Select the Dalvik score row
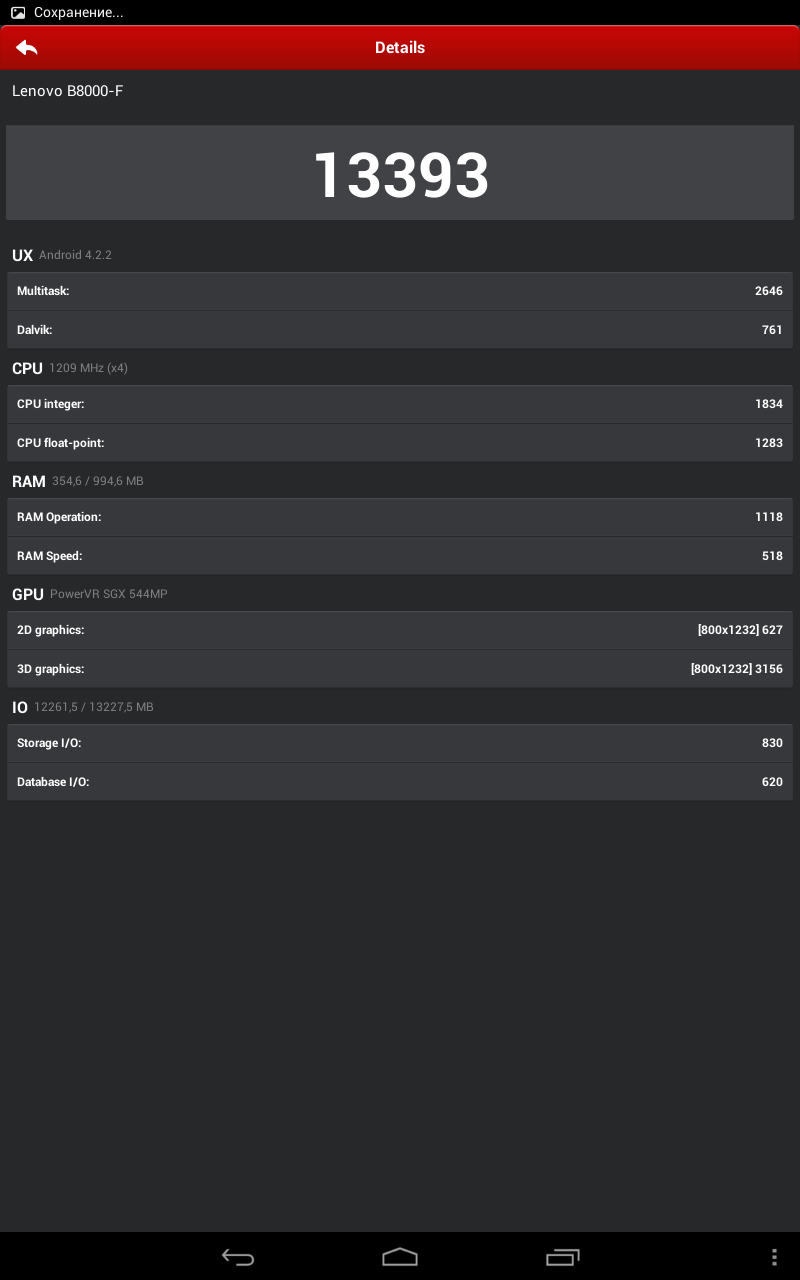800x1280 pixels. [x=400, y=329]
